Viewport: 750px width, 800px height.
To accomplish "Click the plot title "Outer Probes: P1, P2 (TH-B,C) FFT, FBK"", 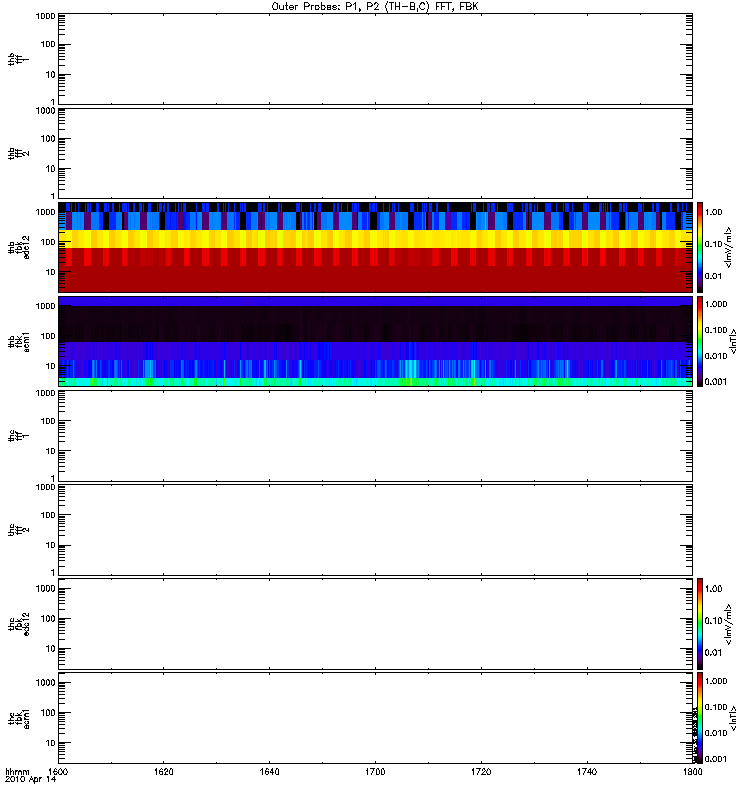I will (375, 7).
